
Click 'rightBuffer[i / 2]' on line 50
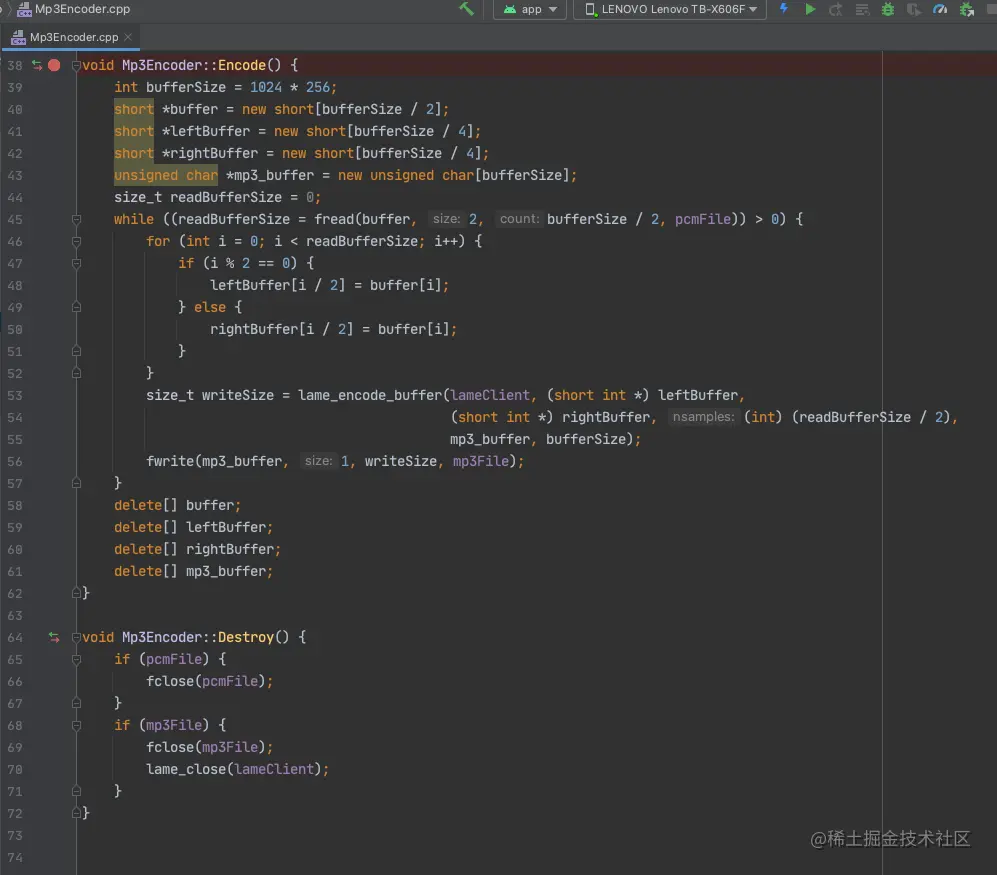click(281, 329)
